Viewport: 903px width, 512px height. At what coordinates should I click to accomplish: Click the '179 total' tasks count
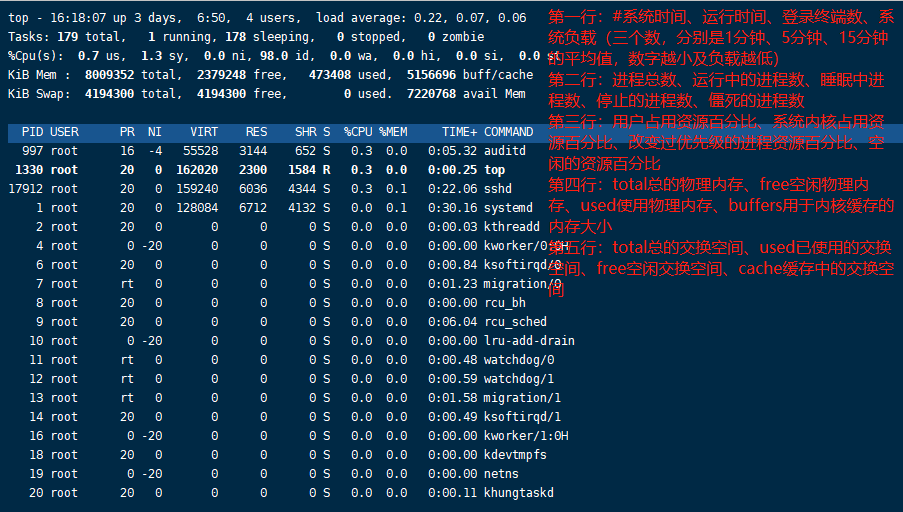click(x=89, y=37)
